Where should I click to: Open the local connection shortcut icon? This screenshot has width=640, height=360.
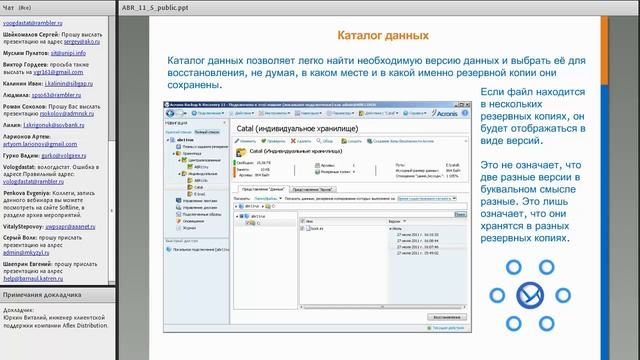coord(169,249)
